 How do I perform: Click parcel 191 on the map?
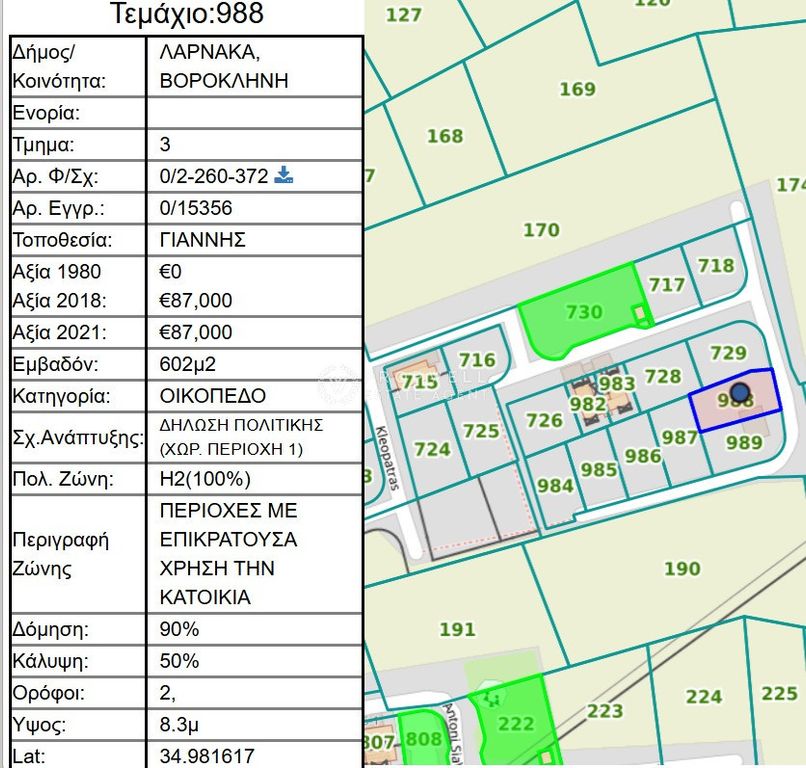(x=457, y=629)
